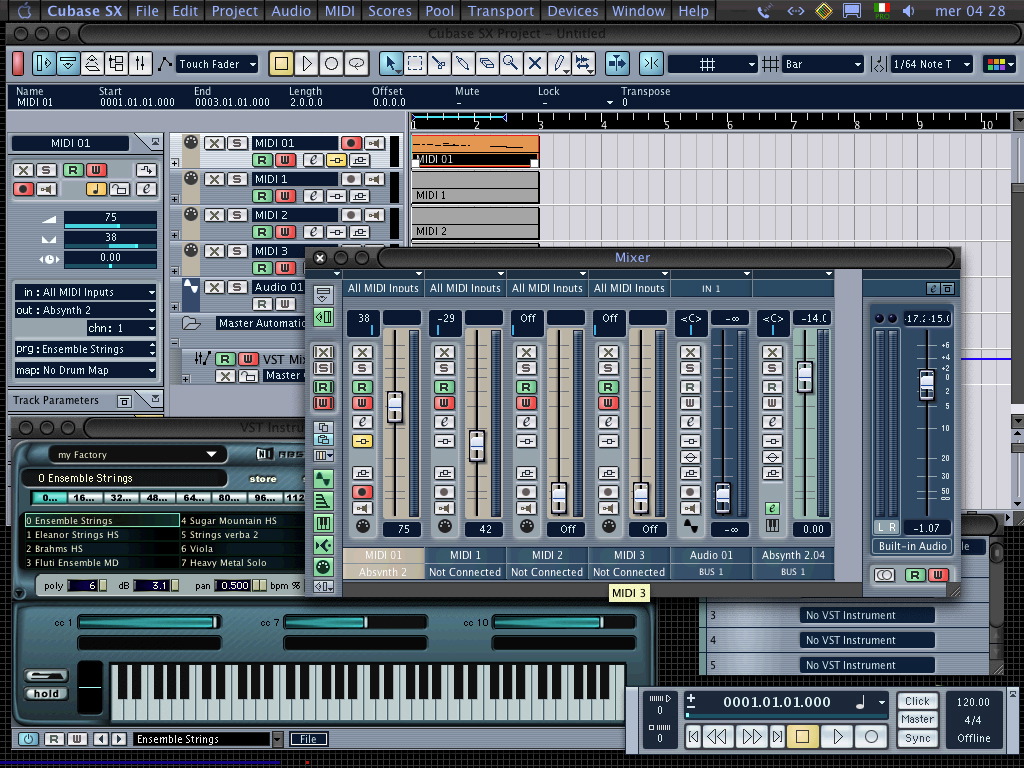The image size is (1024, 768).
Task: Mute the MIDI 2 track in track list
Action: point(215,215)
